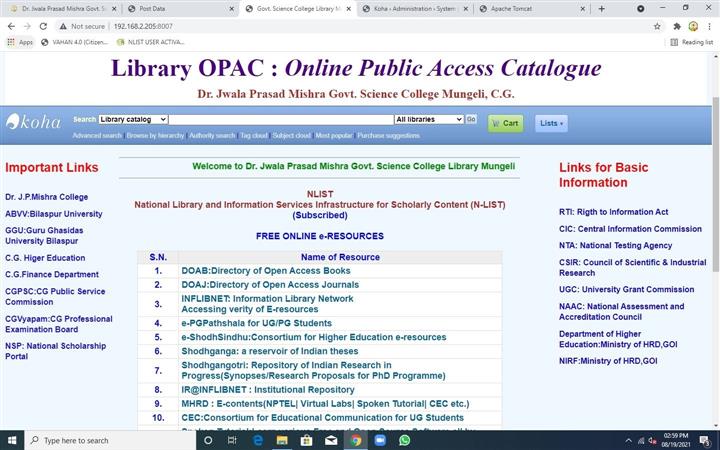The image size is (720, 450).
Task: Open Task View in taskbar
Action: coord(232,440)
